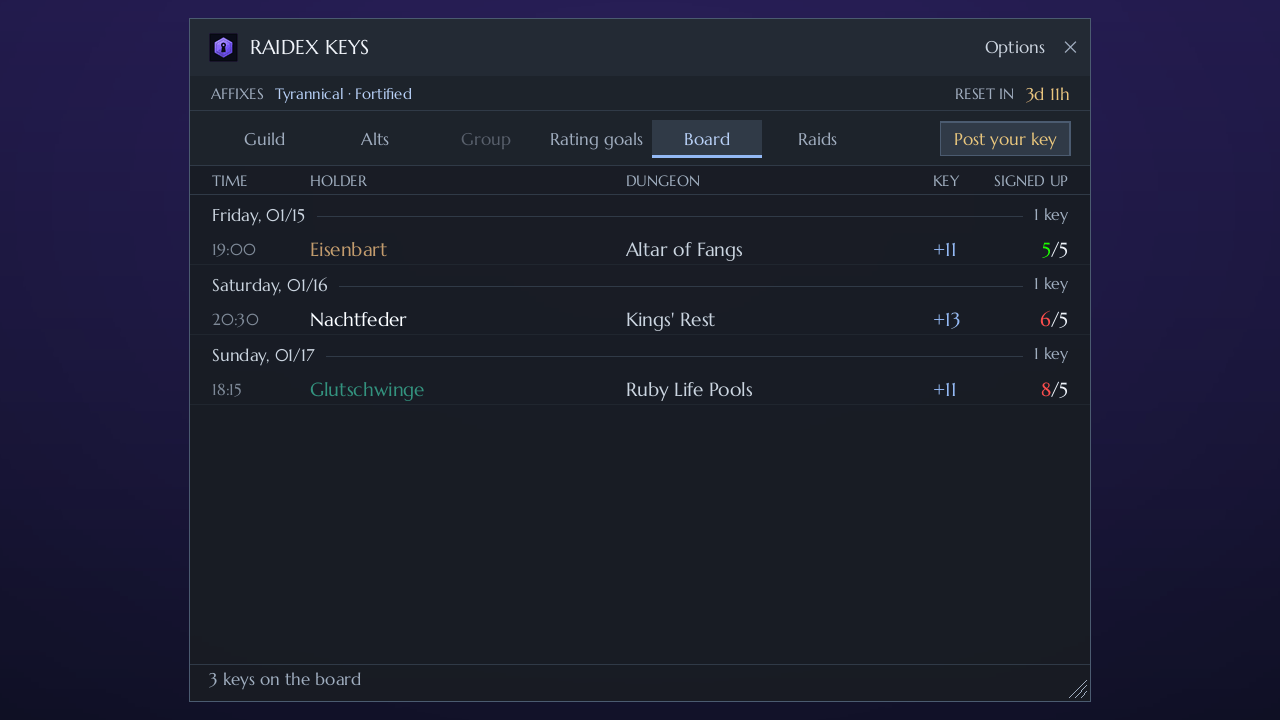Screen dimensions: 1280x720
Task: Click the Post your key button
Action: click(1005, 139)
